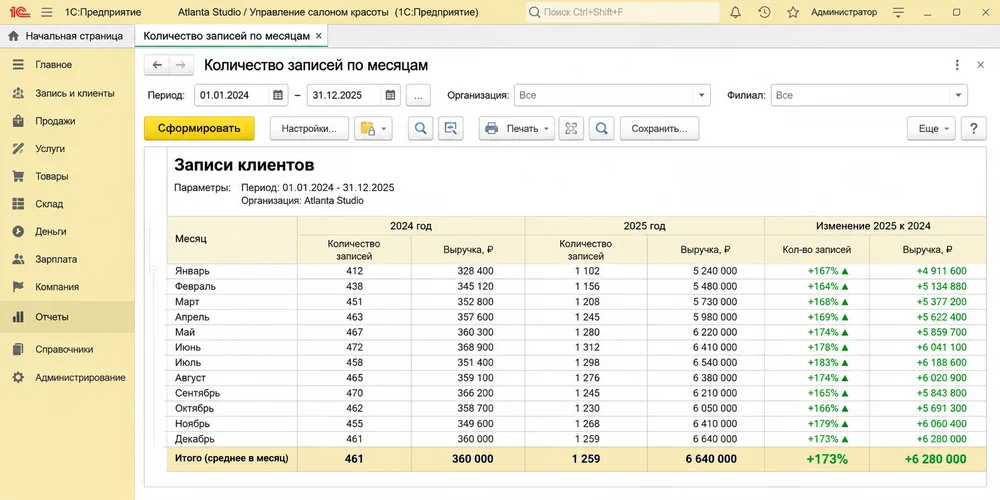Click the fit/expand frame icon after Печать
The width and height of the screenshot is (1000, 500).
click(x=571, y=128)
